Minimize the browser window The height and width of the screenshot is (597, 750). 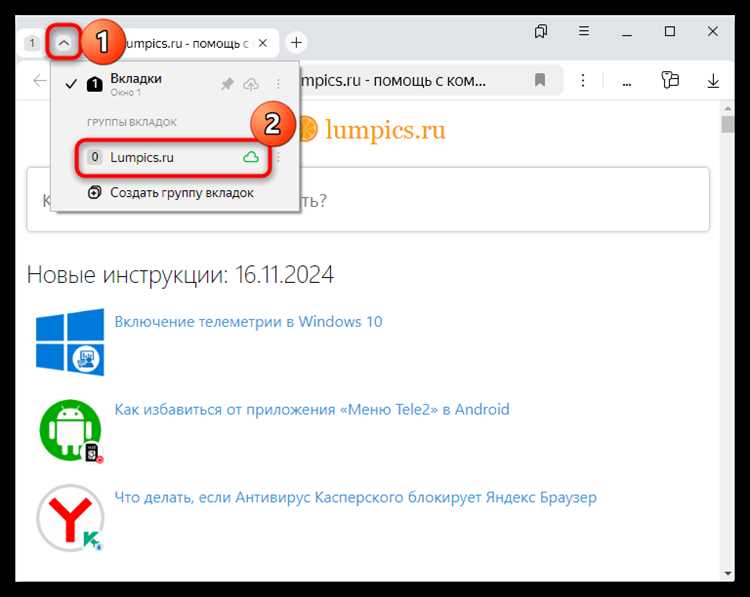[x=627, y=32]
